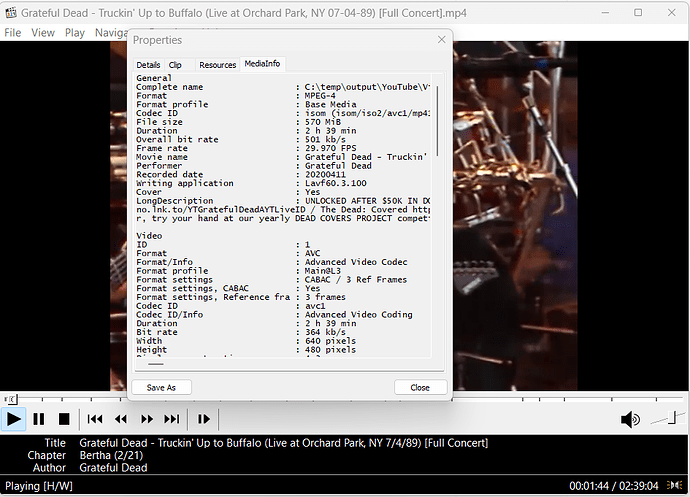Click the 'Lavf60.3.100' writing application value

tap(336, 183)
